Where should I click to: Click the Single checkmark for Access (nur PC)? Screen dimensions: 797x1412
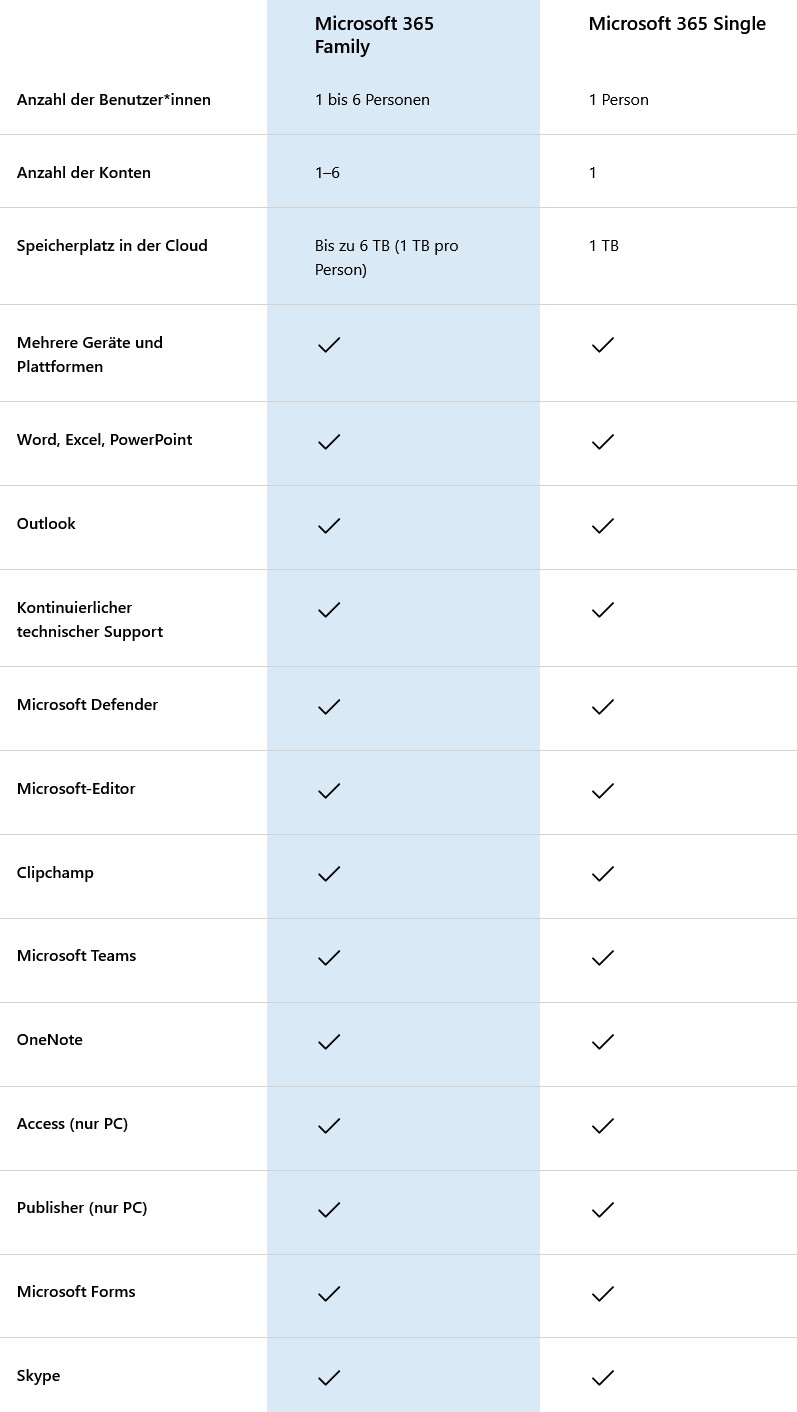pyautogui.click(x=602, y=1125)
